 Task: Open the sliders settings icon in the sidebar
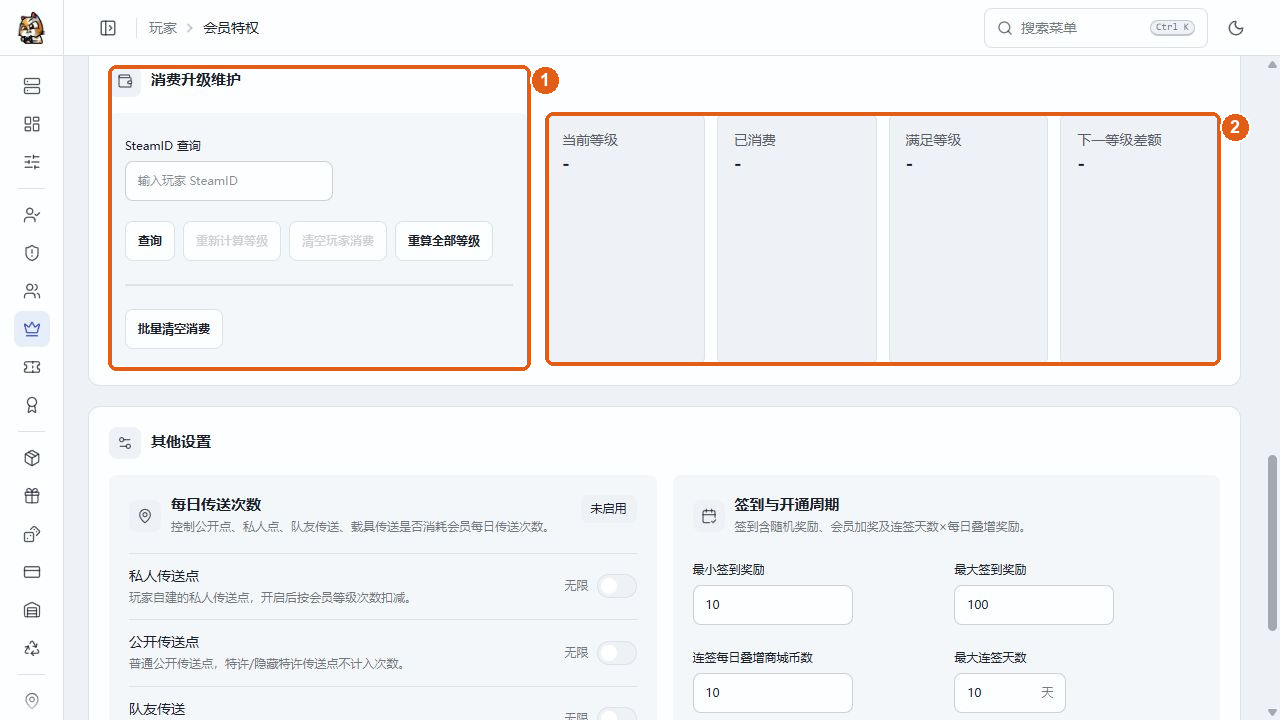coord(32,162)
